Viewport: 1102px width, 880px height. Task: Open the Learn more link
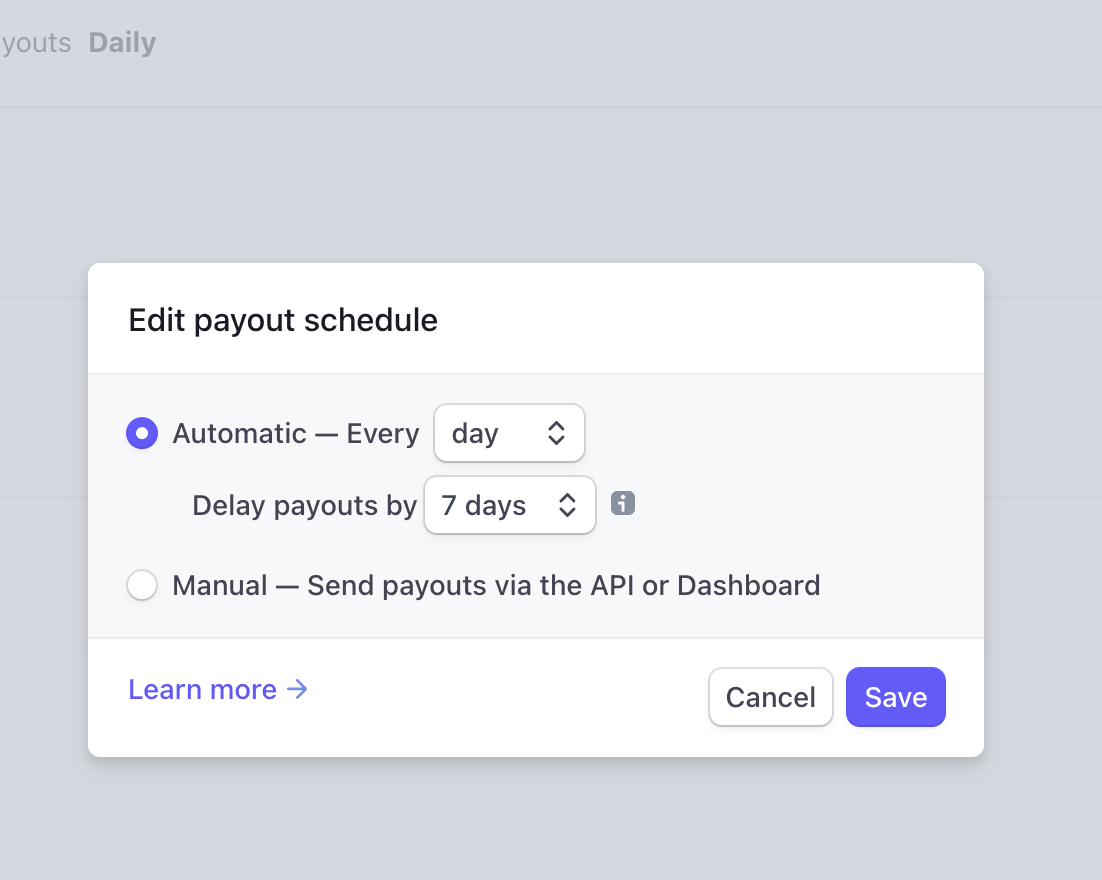(203, 689)
